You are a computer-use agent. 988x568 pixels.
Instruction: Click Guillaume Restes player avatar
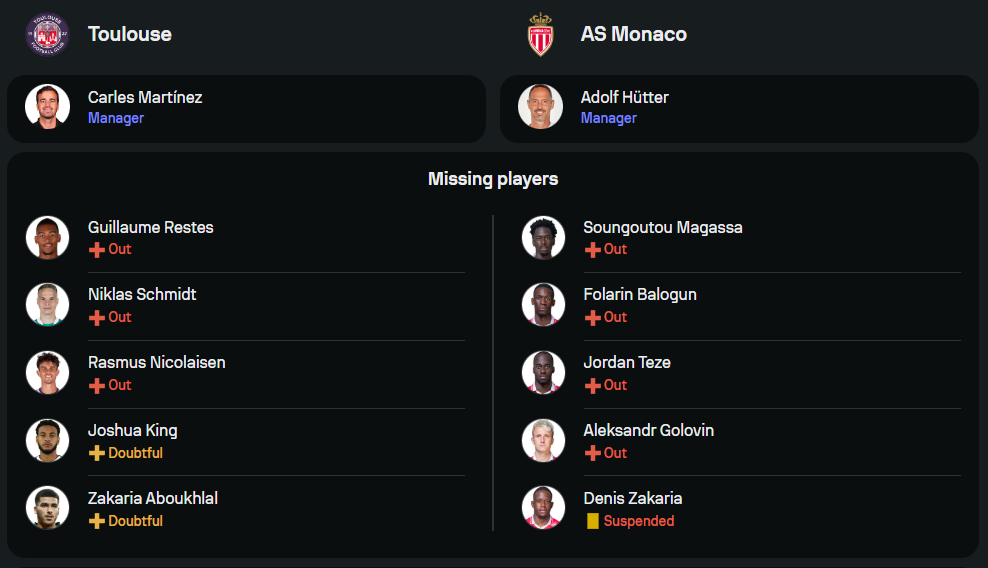(x=48, y=237)
